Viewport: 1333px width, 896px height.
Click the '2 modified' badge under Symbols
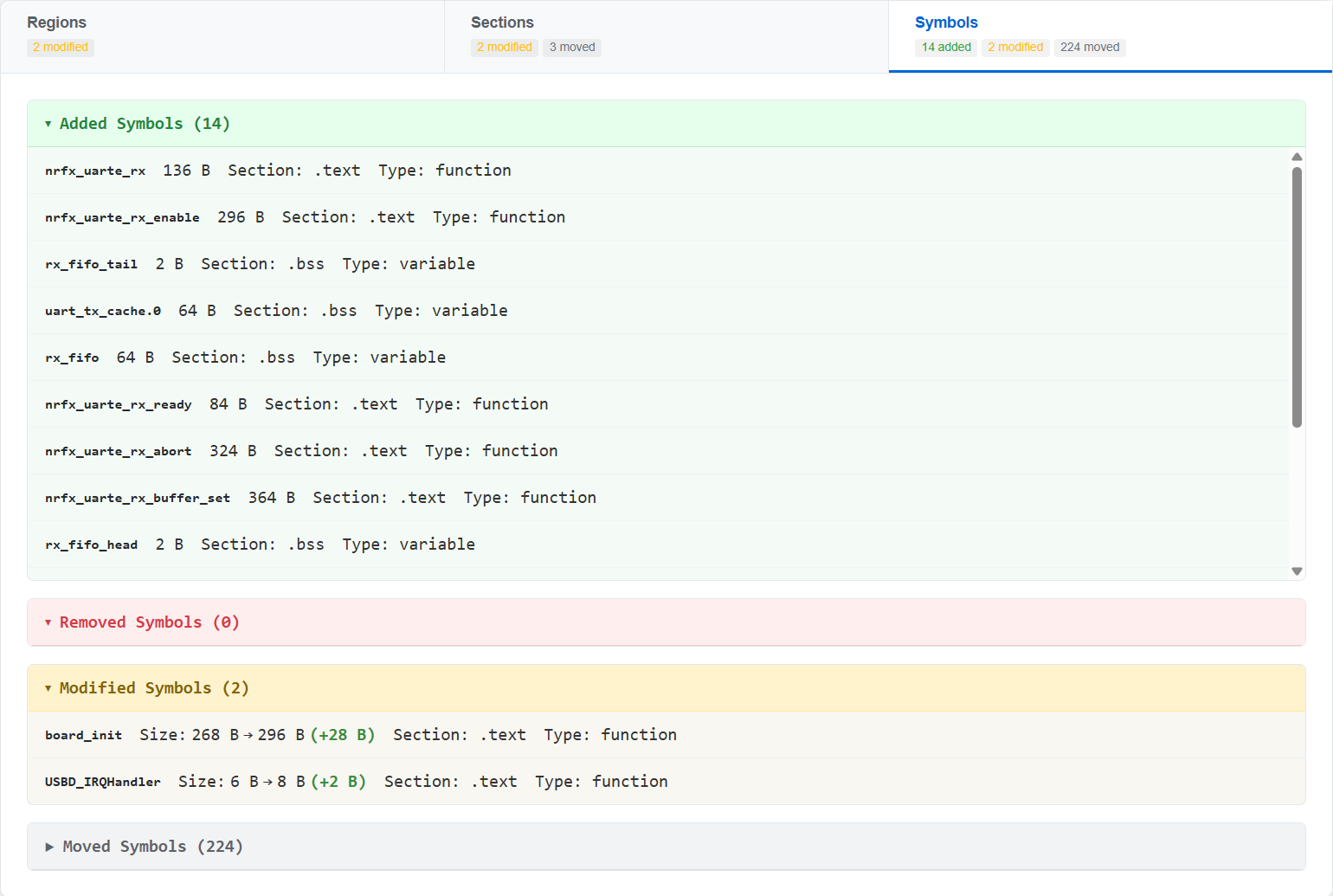tap(1015, 48)
